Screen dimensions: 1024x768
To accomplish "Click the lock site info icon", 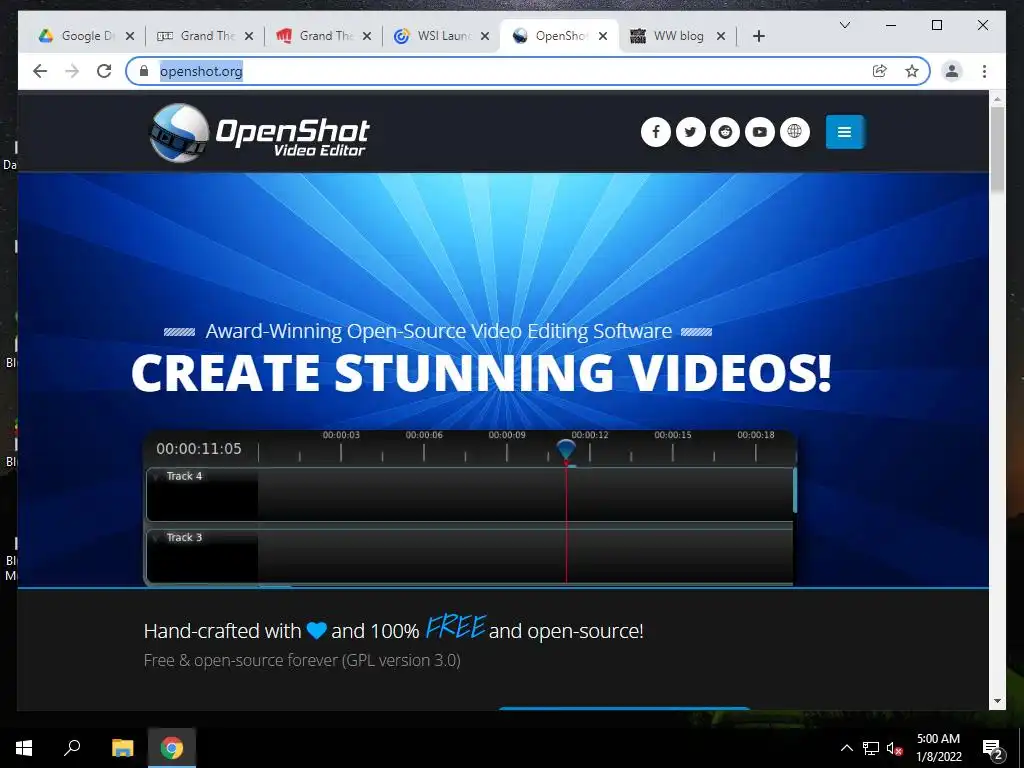I will point(144,71).
